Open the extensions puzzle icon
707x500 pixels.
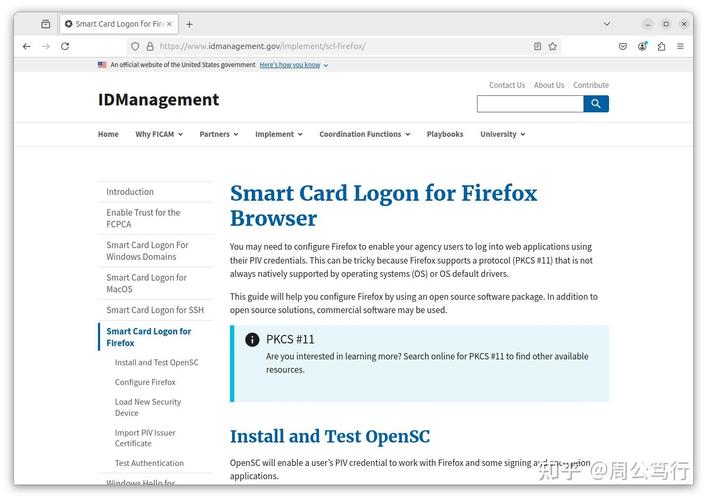661,46
